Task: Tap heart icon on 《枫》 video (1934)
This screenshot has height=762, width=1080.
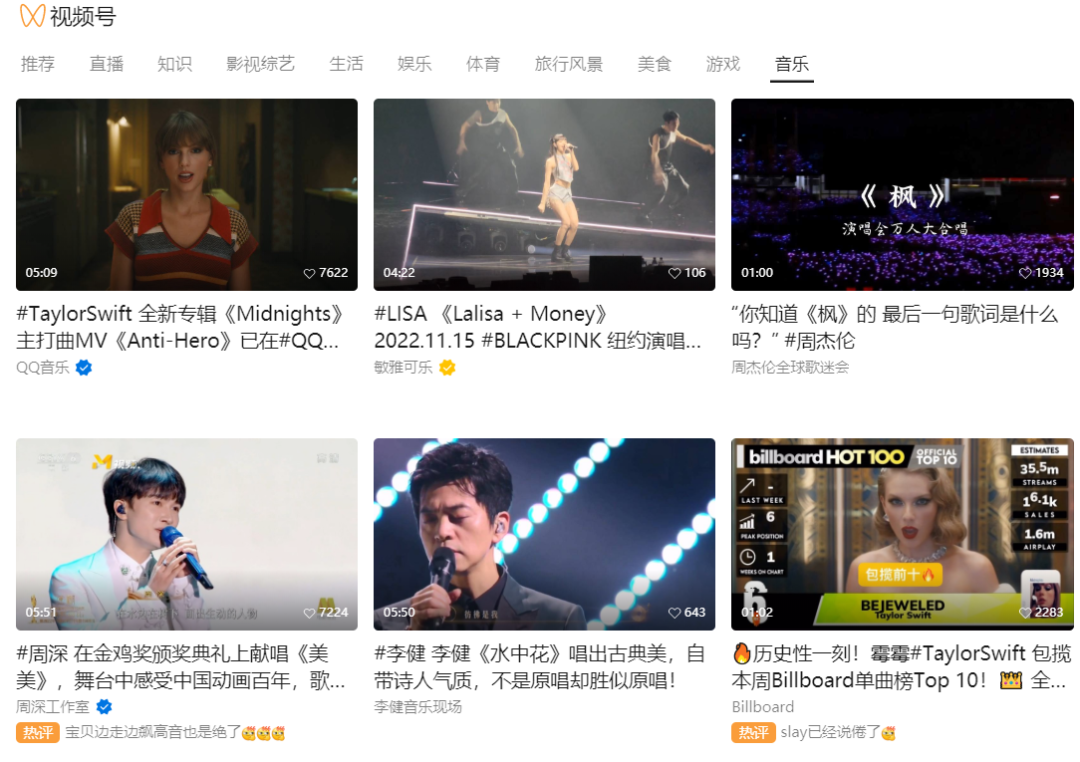Action: (x=1025, y=274)
